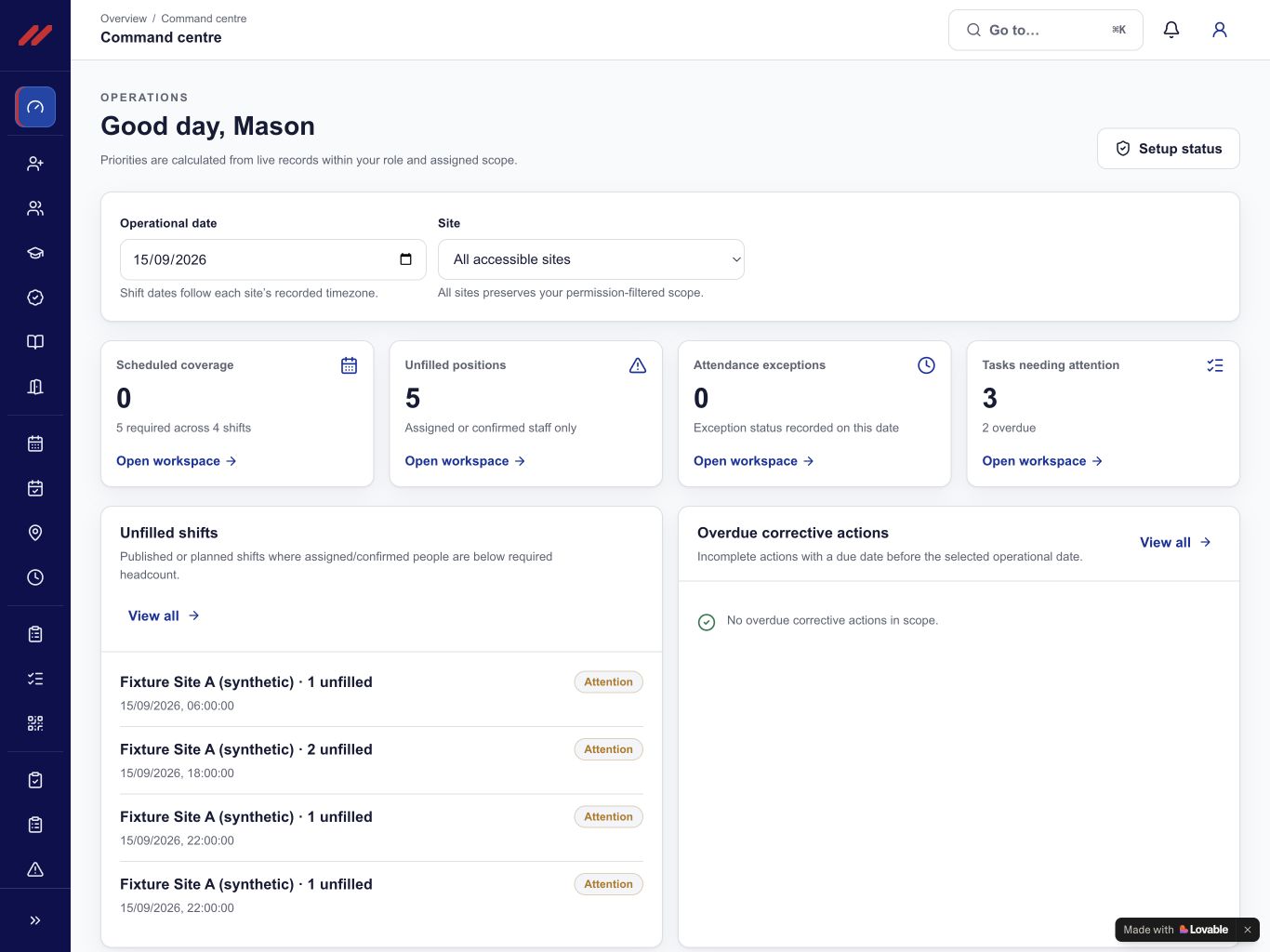Screen dimensions: 1270x952
Task: Click the Attendance exceptions clock icon
Action: coord(926,365)
